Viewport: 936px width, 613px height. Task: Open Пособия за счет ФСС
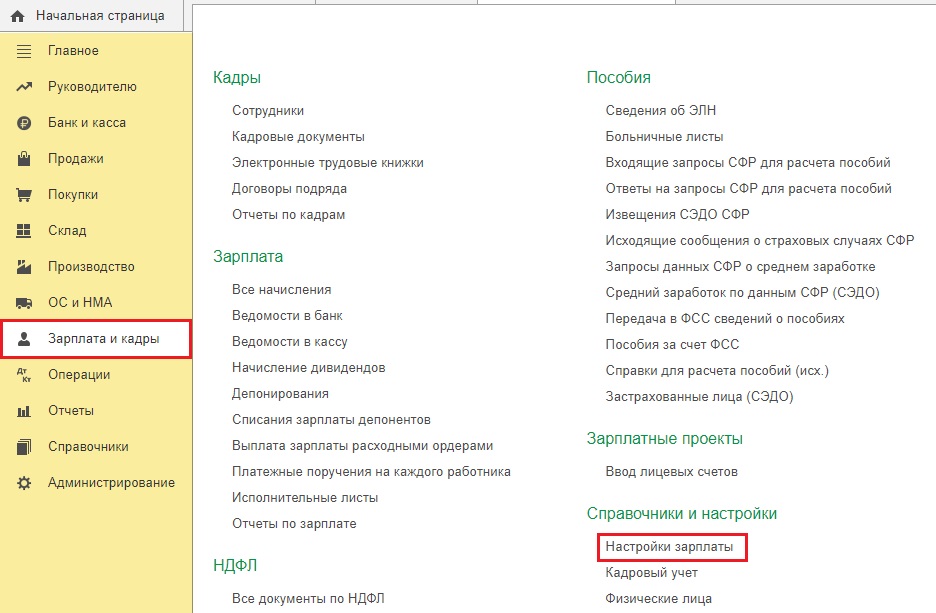coord(672,344)
